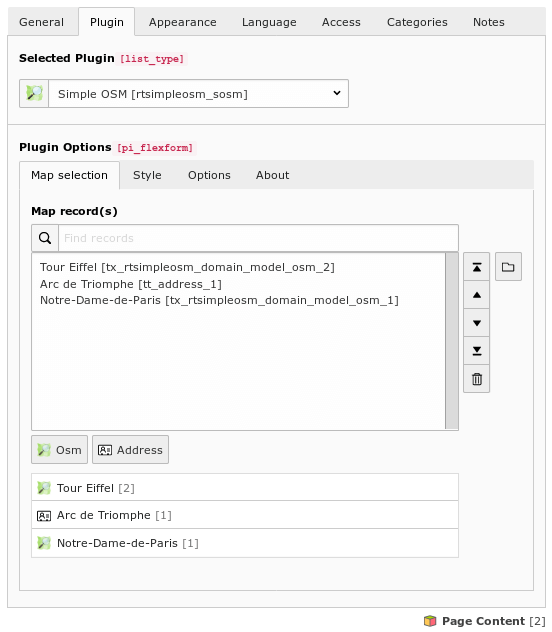Select Arc de Triomphe in the record list
Image resolution: width=552 pixels, height=632 pixels.
click(131, 284)
